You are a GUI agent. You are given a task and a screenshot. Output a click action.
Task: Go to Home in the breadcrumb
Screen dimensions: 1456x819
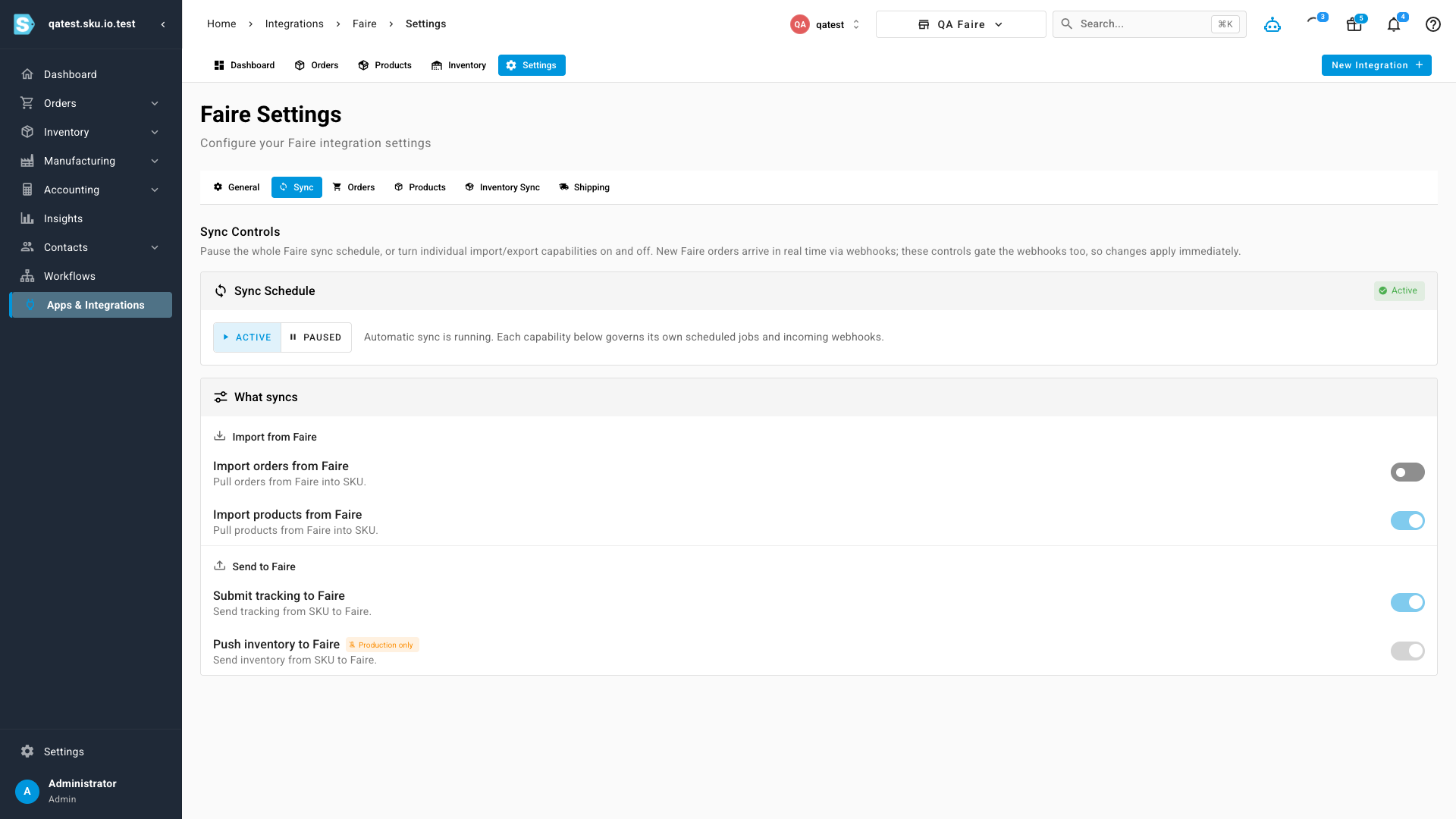tap(221, 24)
